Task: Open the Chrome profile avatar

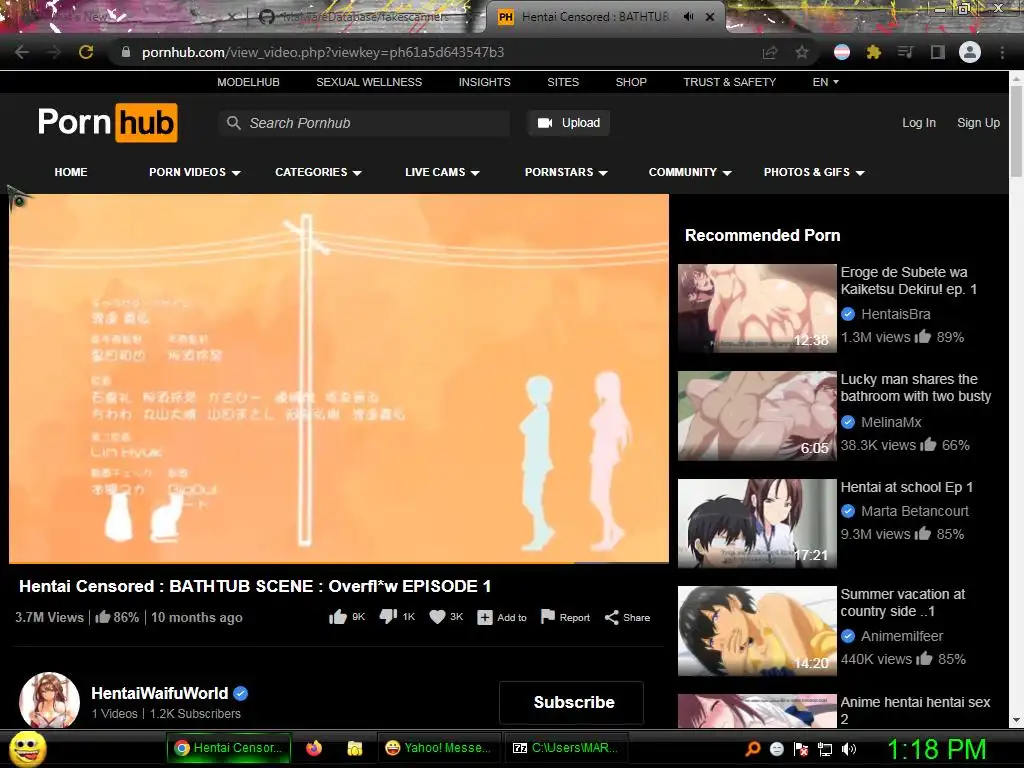Action: pos(970,52)
